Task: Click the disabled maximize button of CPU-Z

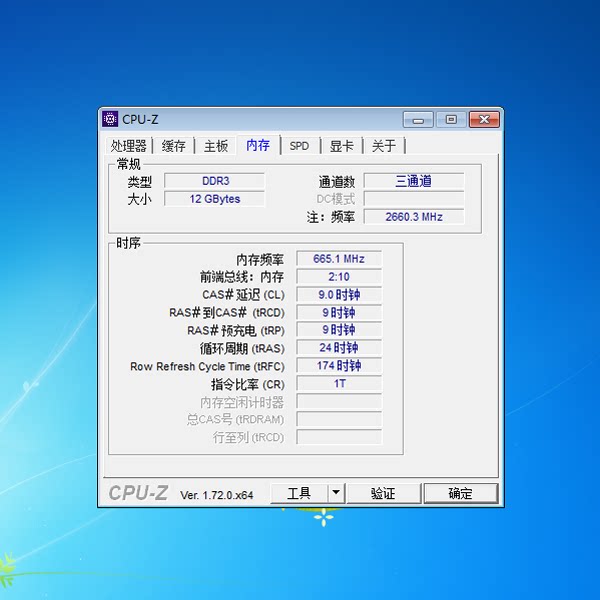Action: (x=451, y=120)
